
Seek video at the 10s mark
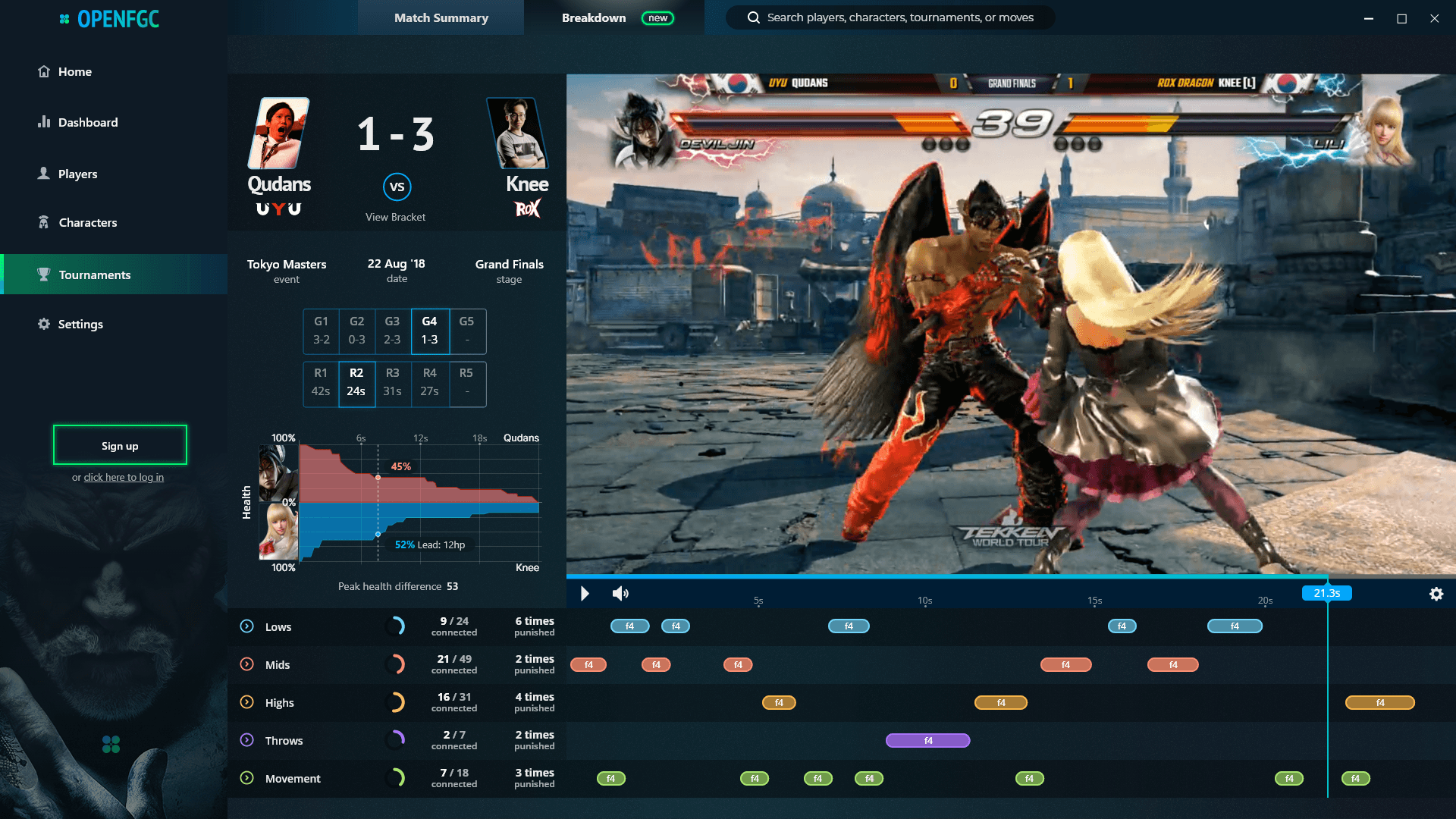coord(925,601)
